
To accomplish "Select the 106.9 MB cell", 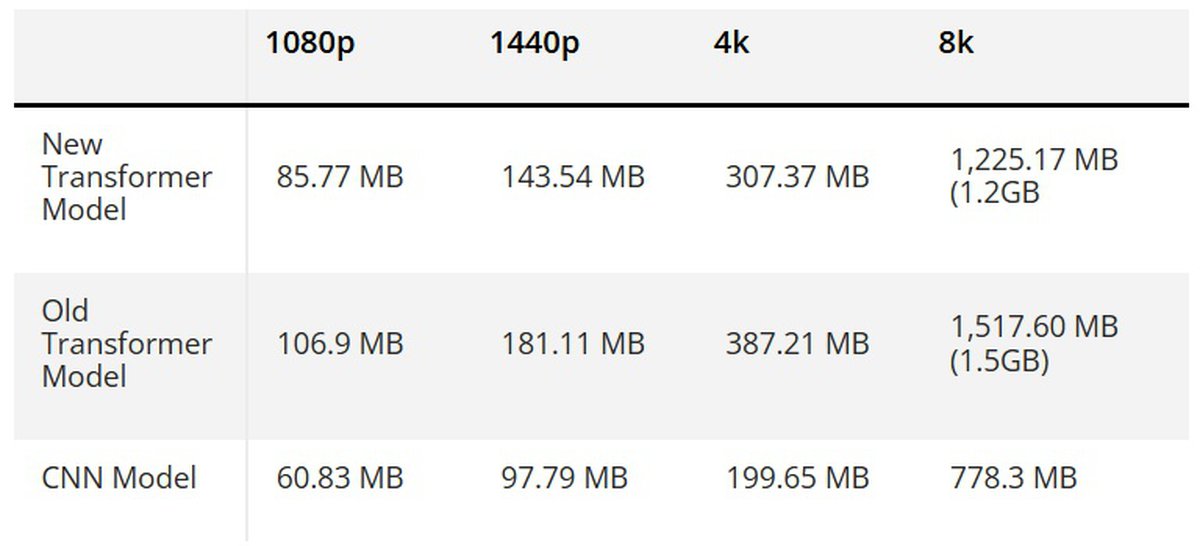I will [x=340, y=344].
